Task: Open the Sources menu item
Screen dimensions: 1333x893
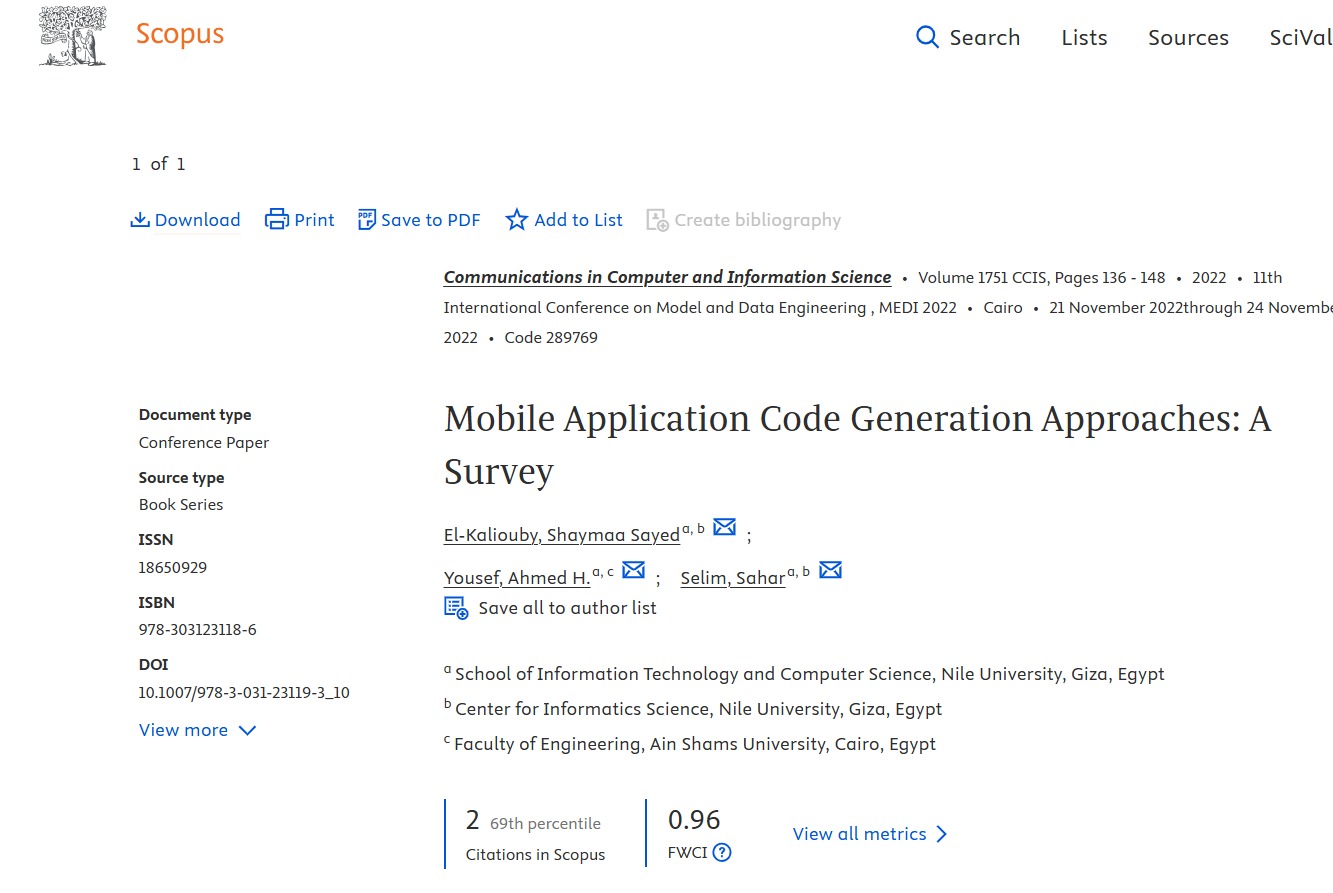Action: tap(1188, 38)
